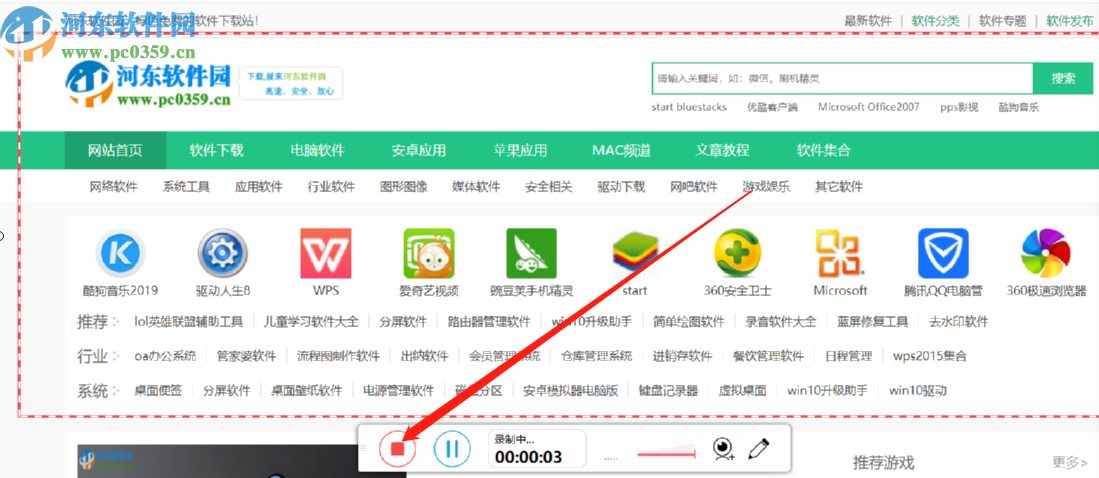This screenshot has width=1099, height=478.
Task: Select 游戏娱乐 category
Action: 766,186
